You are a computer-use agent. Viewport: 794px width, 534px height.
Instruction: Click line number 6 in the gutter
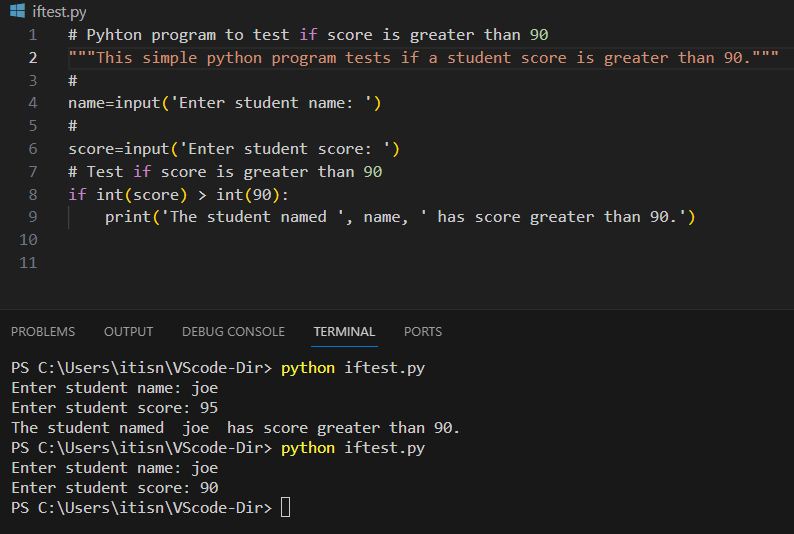[x=33, y=149]
